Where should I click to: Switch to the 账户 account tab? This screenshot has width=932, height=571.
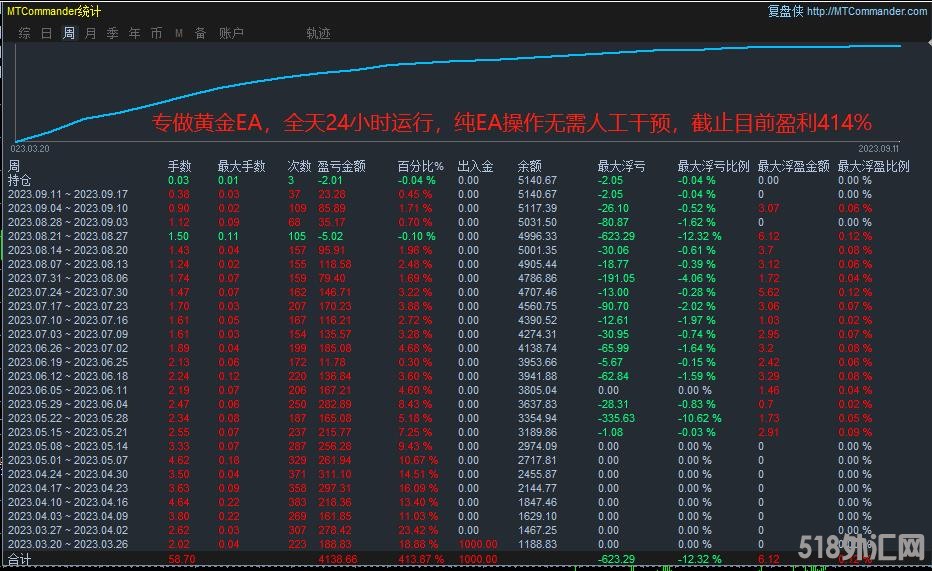[x=231, y=33]
